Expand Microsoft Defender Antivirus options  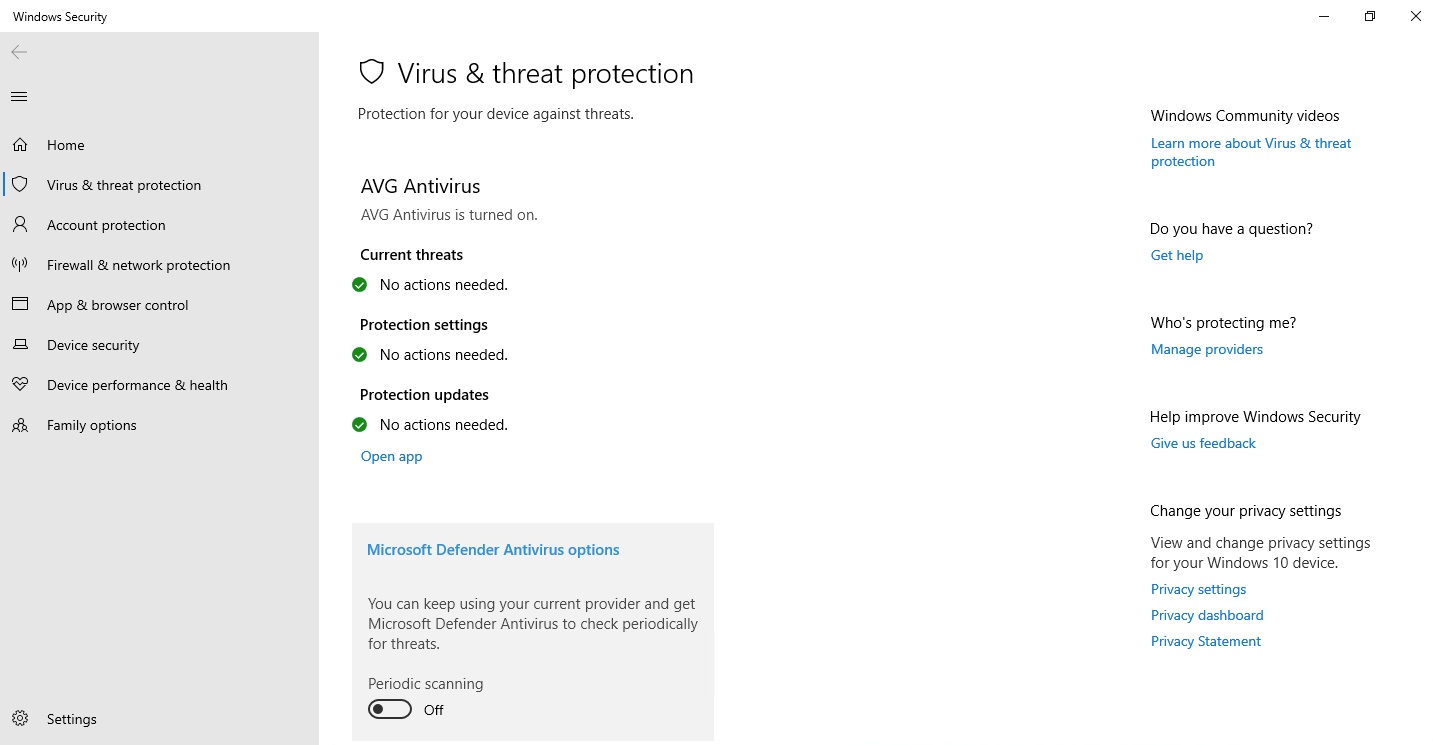[x=493, y=550]
